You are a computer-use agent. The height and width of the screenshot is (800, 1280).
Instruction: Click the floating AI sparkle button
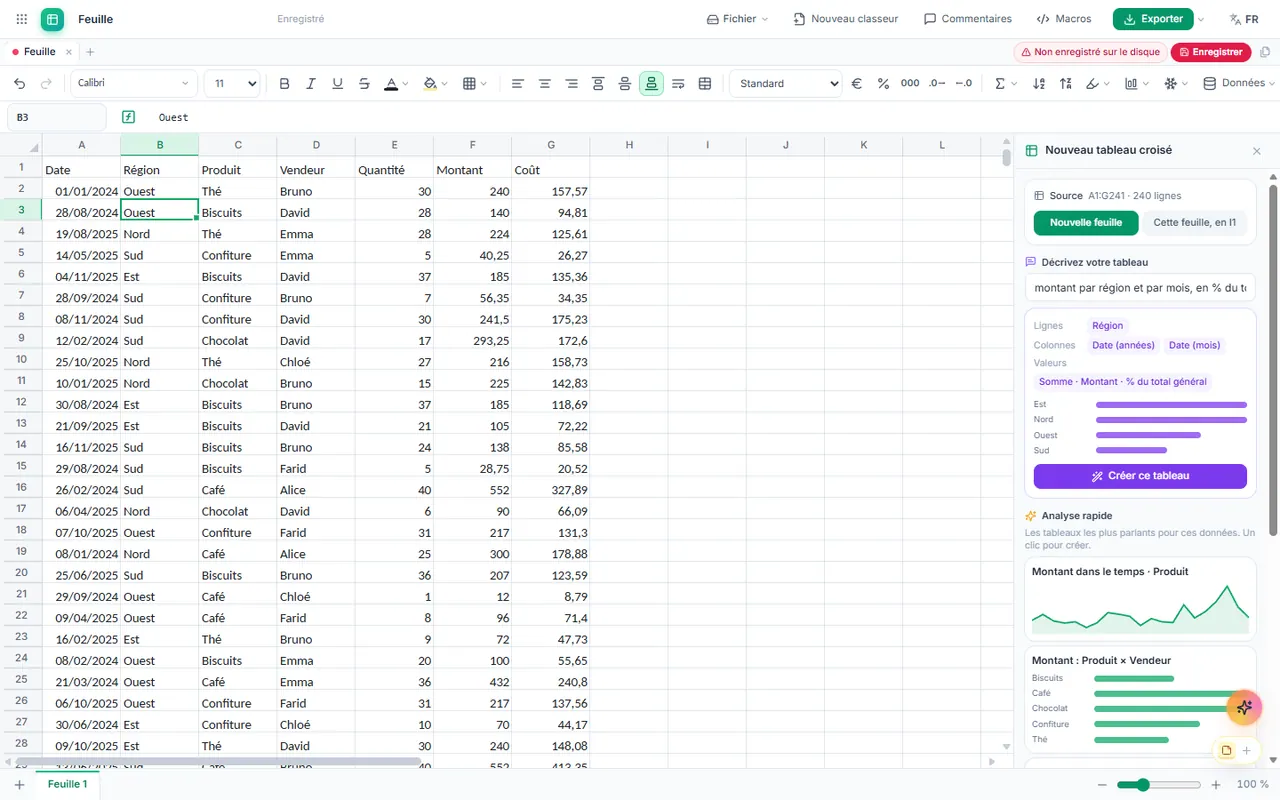1244,707
